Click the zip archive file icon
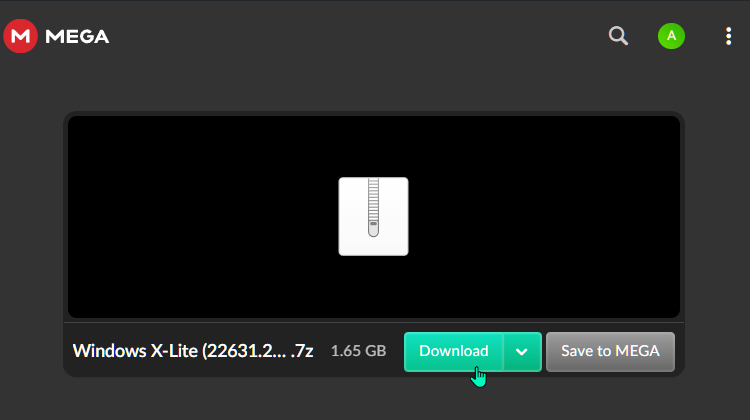This screenshot has height=420, width=750. [x=373, y=216]
